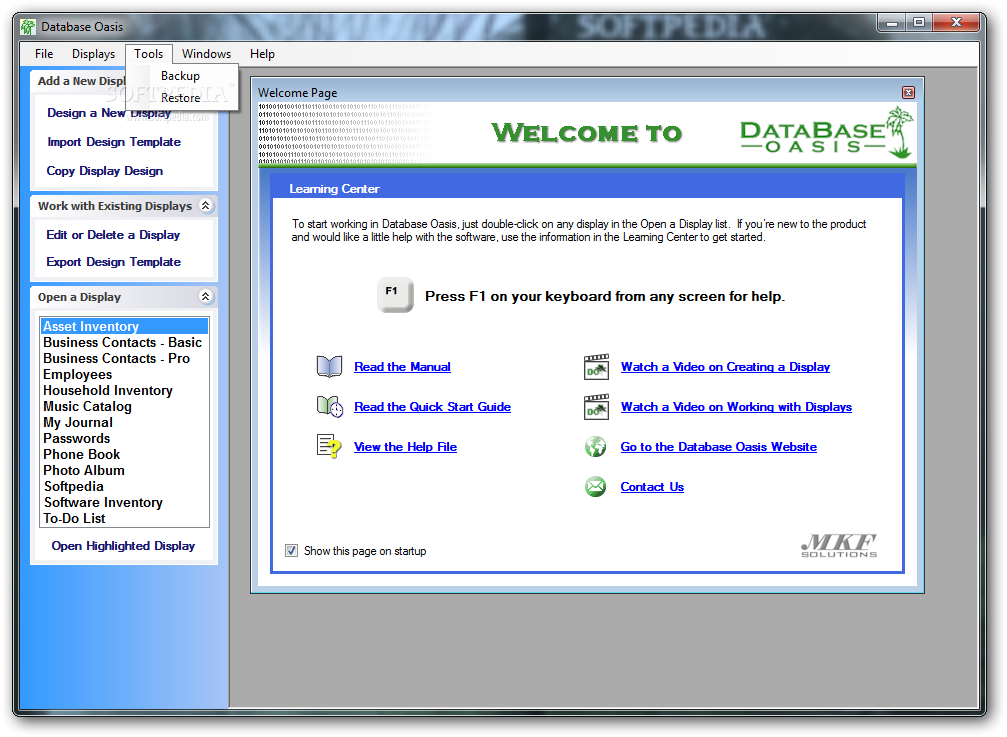Viewport: 1007px width, 737px height.
Task: Close the open Tools menu
Action: coord(148,54)
